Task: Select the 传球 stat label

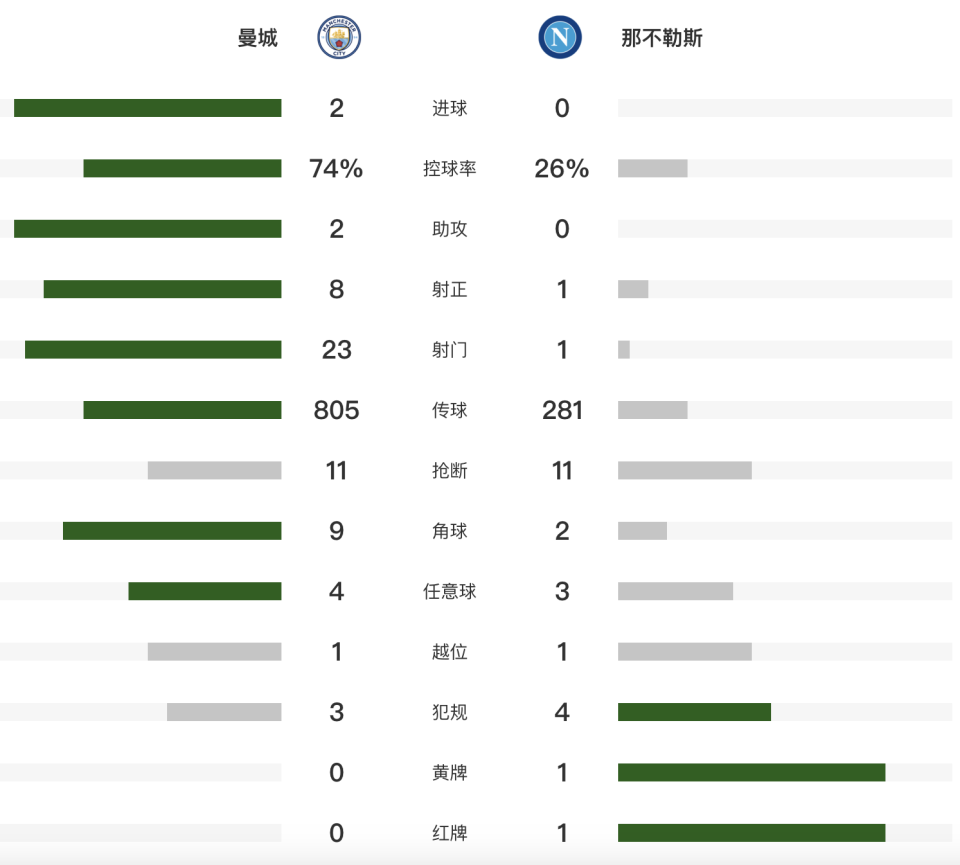Action: (449, 410)
